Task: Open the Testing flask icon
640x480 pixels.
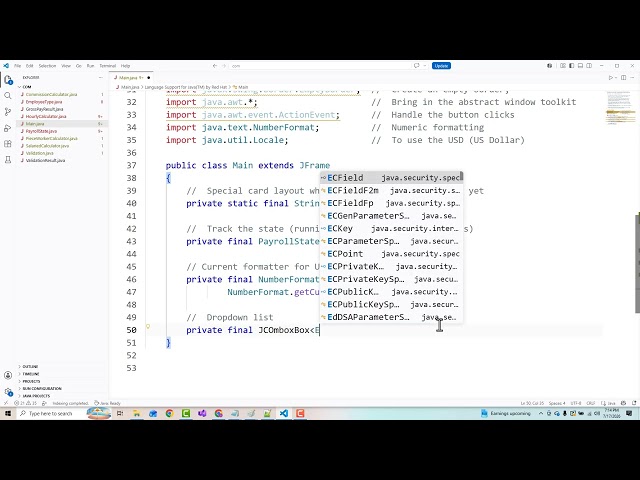Action: (8, 160)
